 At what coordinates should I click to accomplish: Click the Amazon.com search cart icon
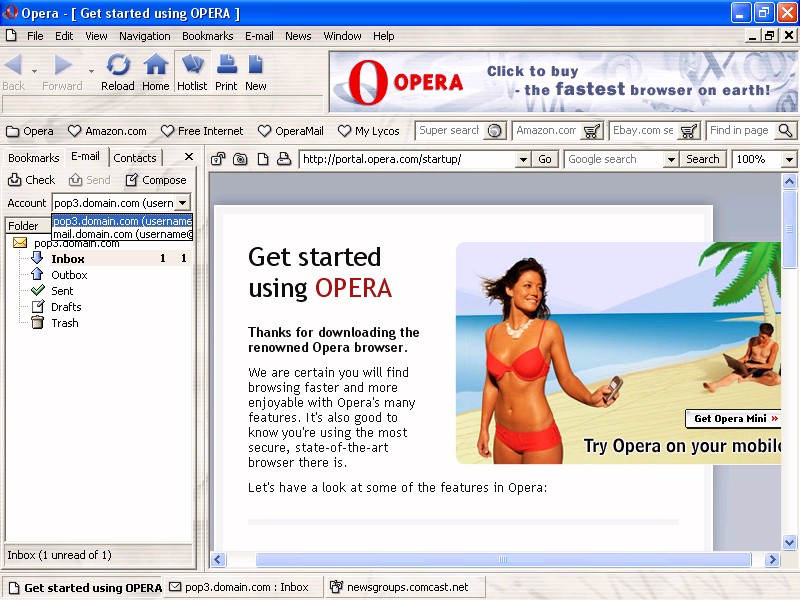click(x=592, y=131)
